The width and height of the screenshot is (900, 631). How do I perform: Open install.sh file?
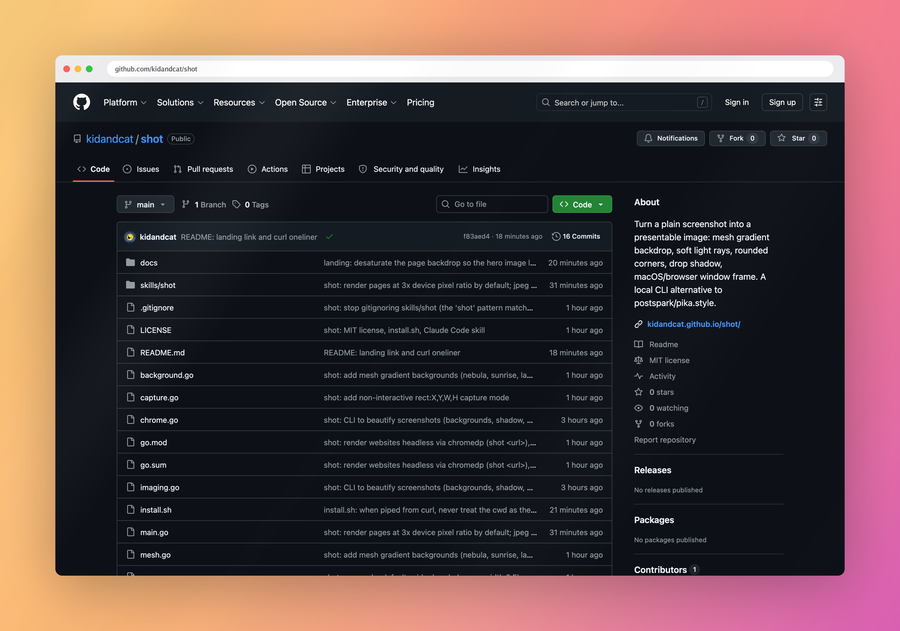coord(156,510)
